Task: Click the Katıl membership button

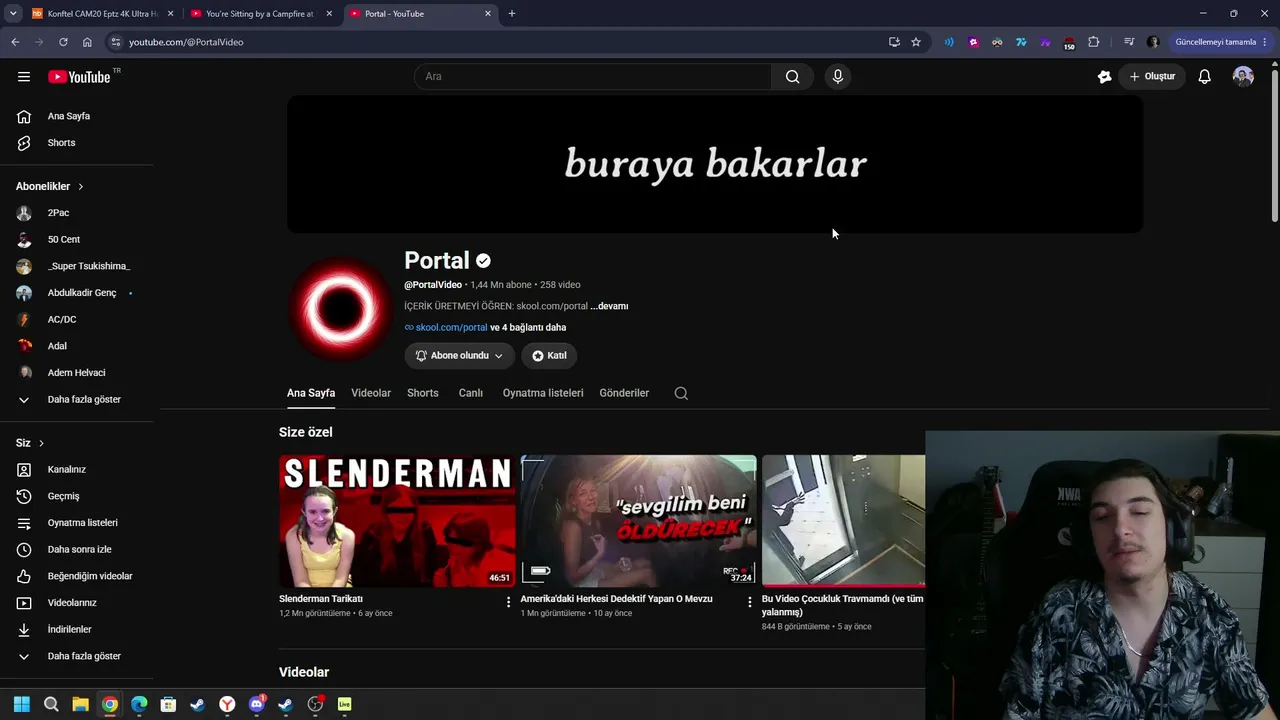Action: pos(549,356)
